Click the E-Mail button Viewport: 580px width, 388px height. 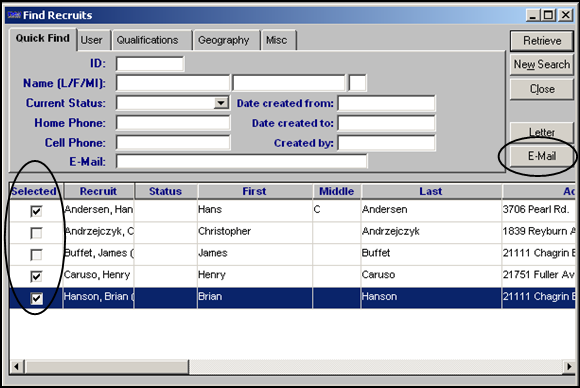[542, 156]
